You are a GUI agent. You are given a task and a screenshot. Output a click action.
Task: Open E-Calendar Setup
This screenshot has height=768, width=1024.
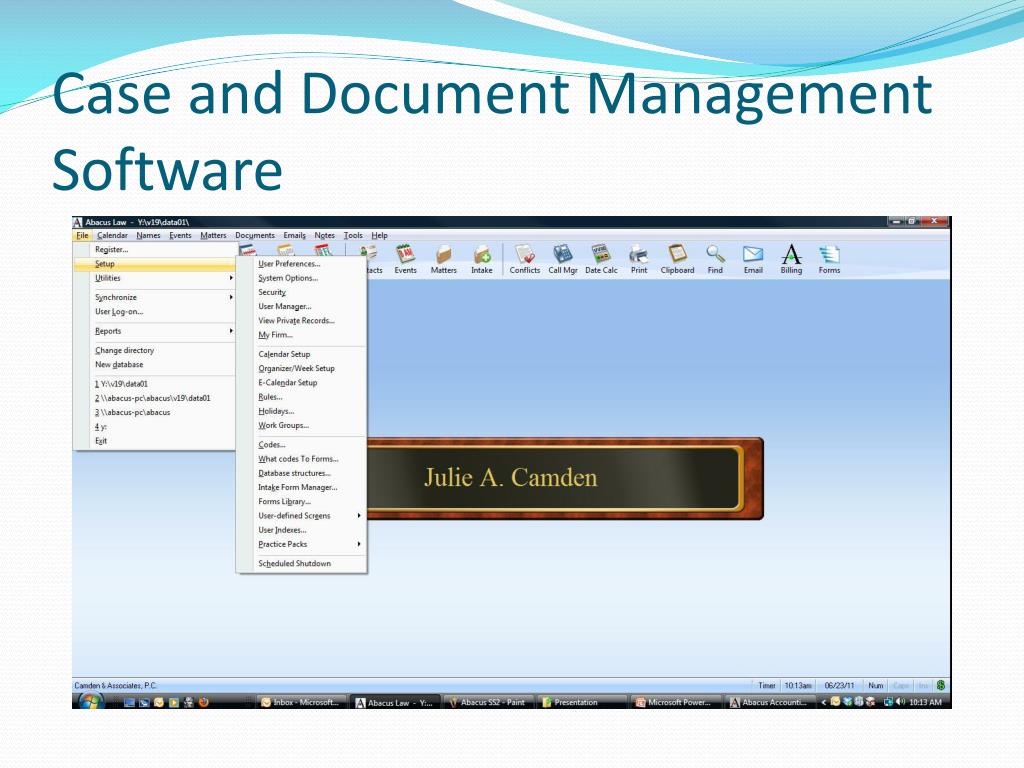click(x=302, y=383)
